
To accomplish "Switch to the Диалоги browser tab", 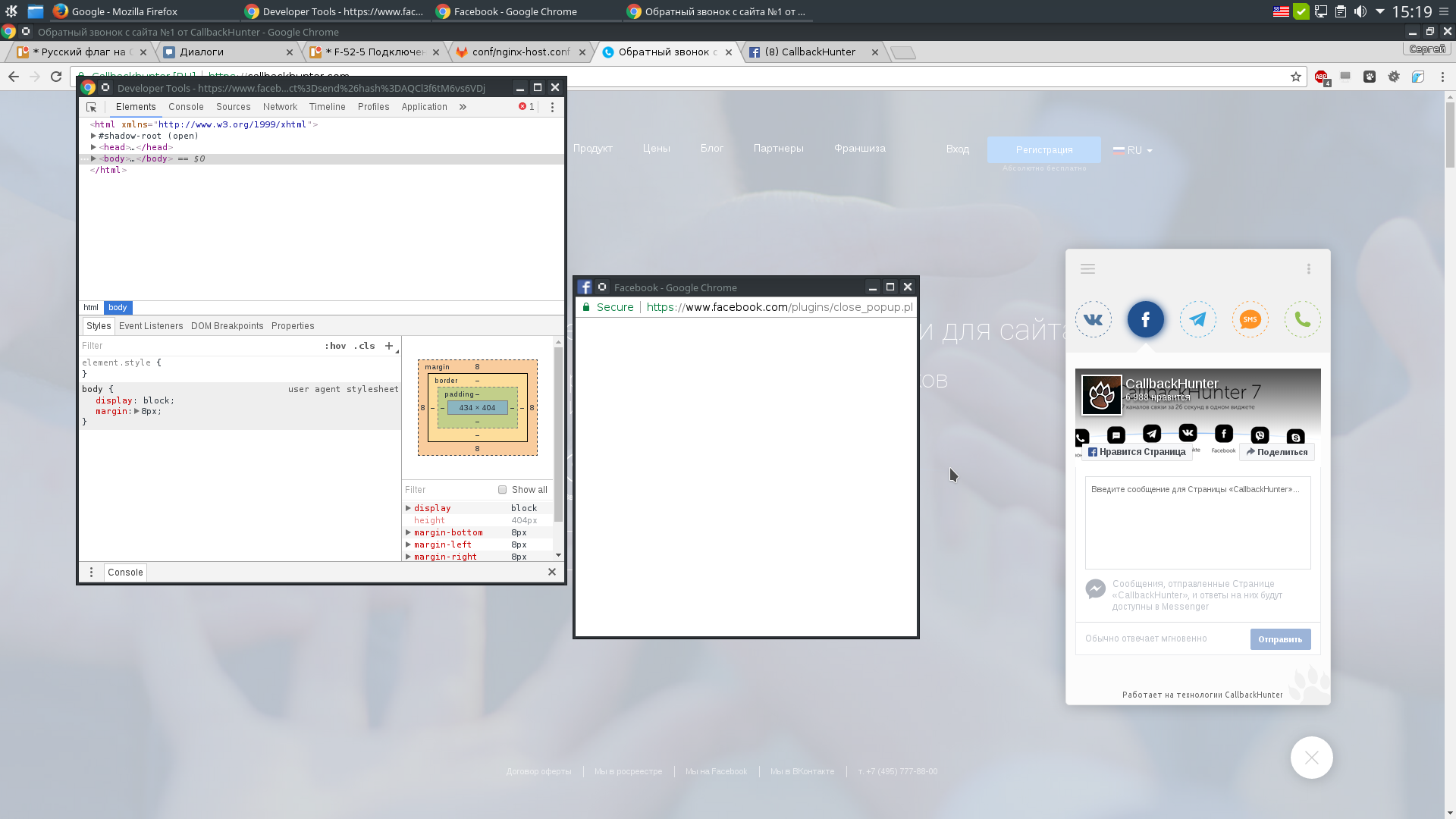I will click(x=229, y=52).
